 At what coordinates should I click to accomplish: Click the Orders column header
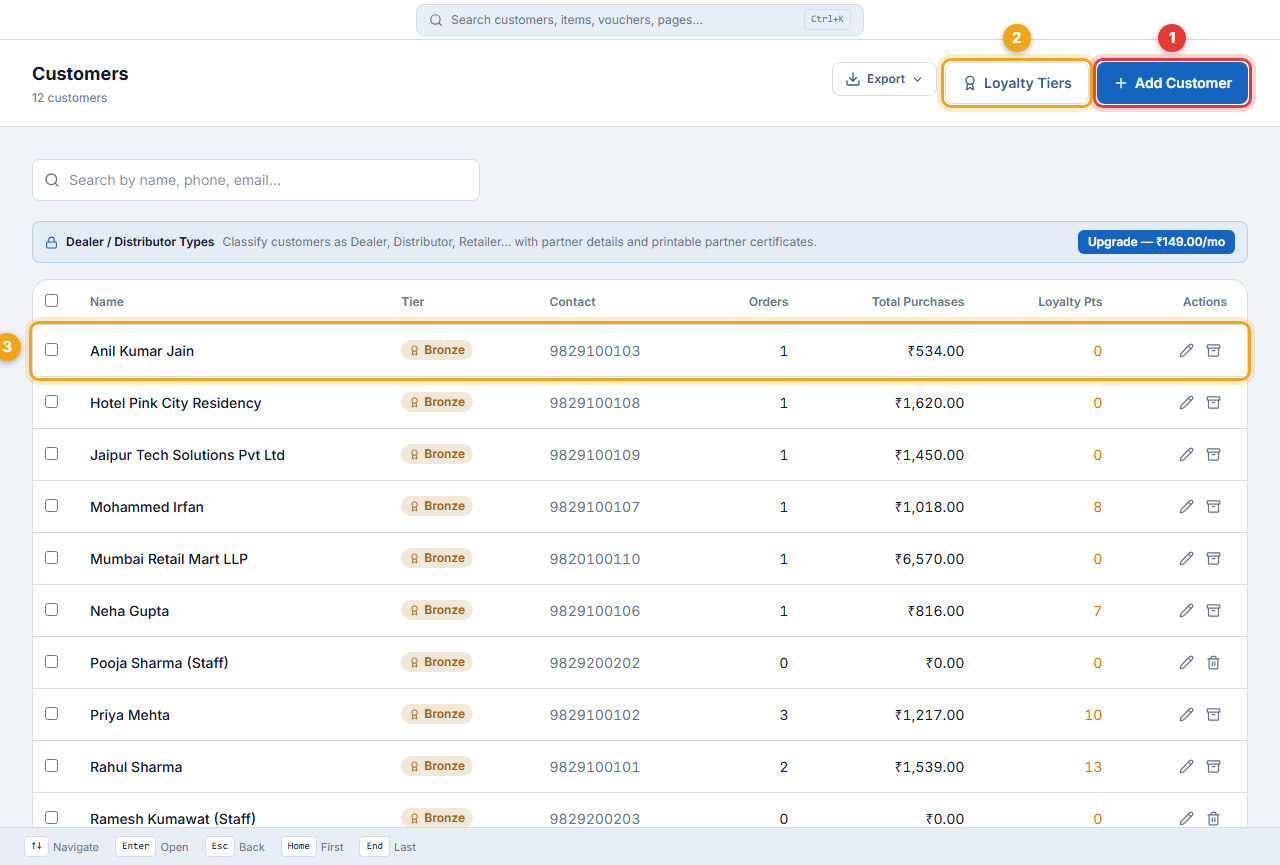[768, 302]
